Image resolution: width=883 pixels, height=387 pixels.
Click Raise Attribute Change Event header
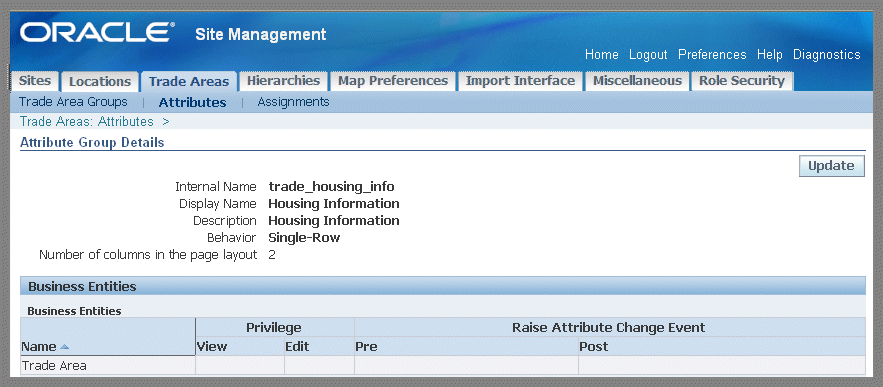click(x=609, y=327)
